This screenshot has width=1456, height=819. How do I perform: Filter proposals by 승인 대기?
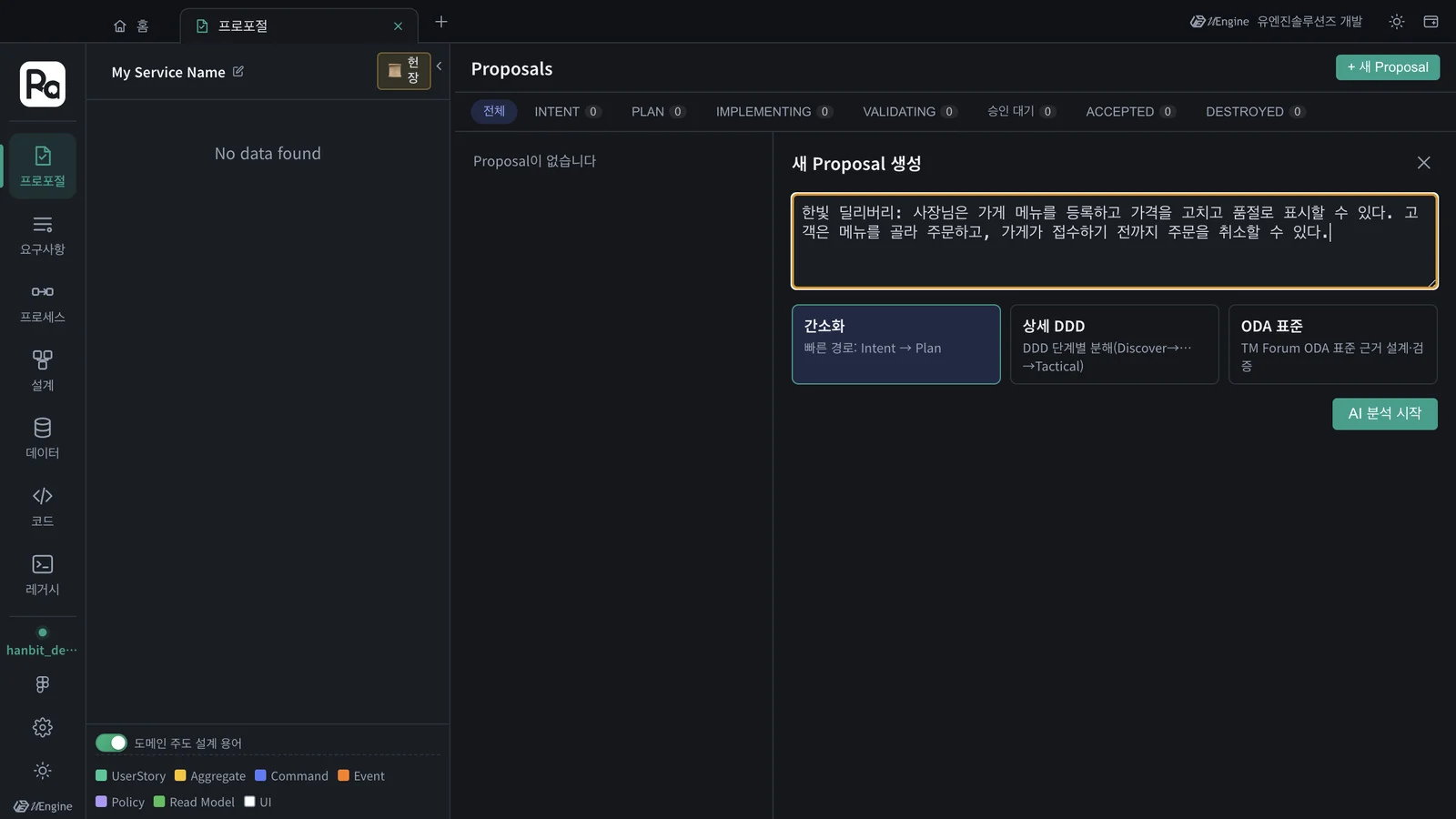pyautogui.click(x=1021, y=111)
